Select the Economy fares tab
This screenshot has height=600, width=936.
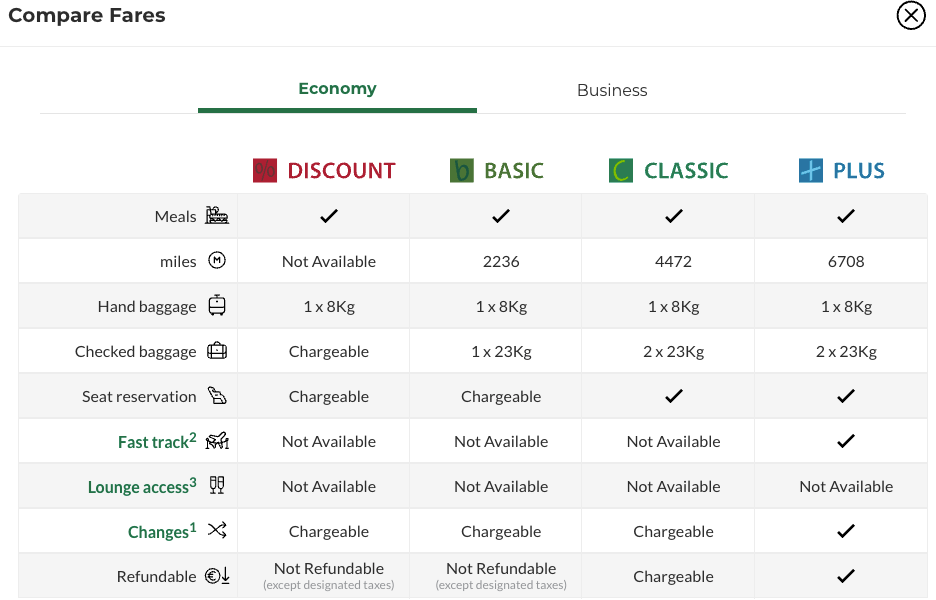337,89
